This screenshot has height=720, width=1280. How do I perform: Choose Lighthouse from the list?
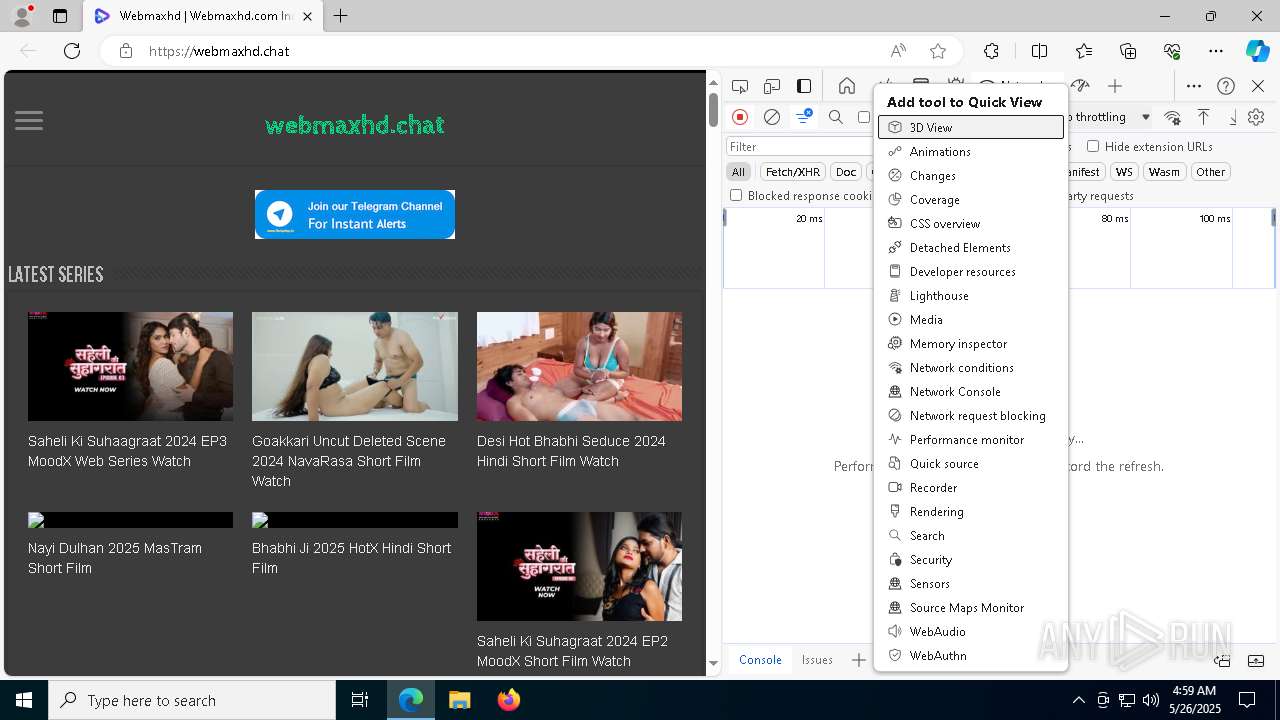pos(970,295)
